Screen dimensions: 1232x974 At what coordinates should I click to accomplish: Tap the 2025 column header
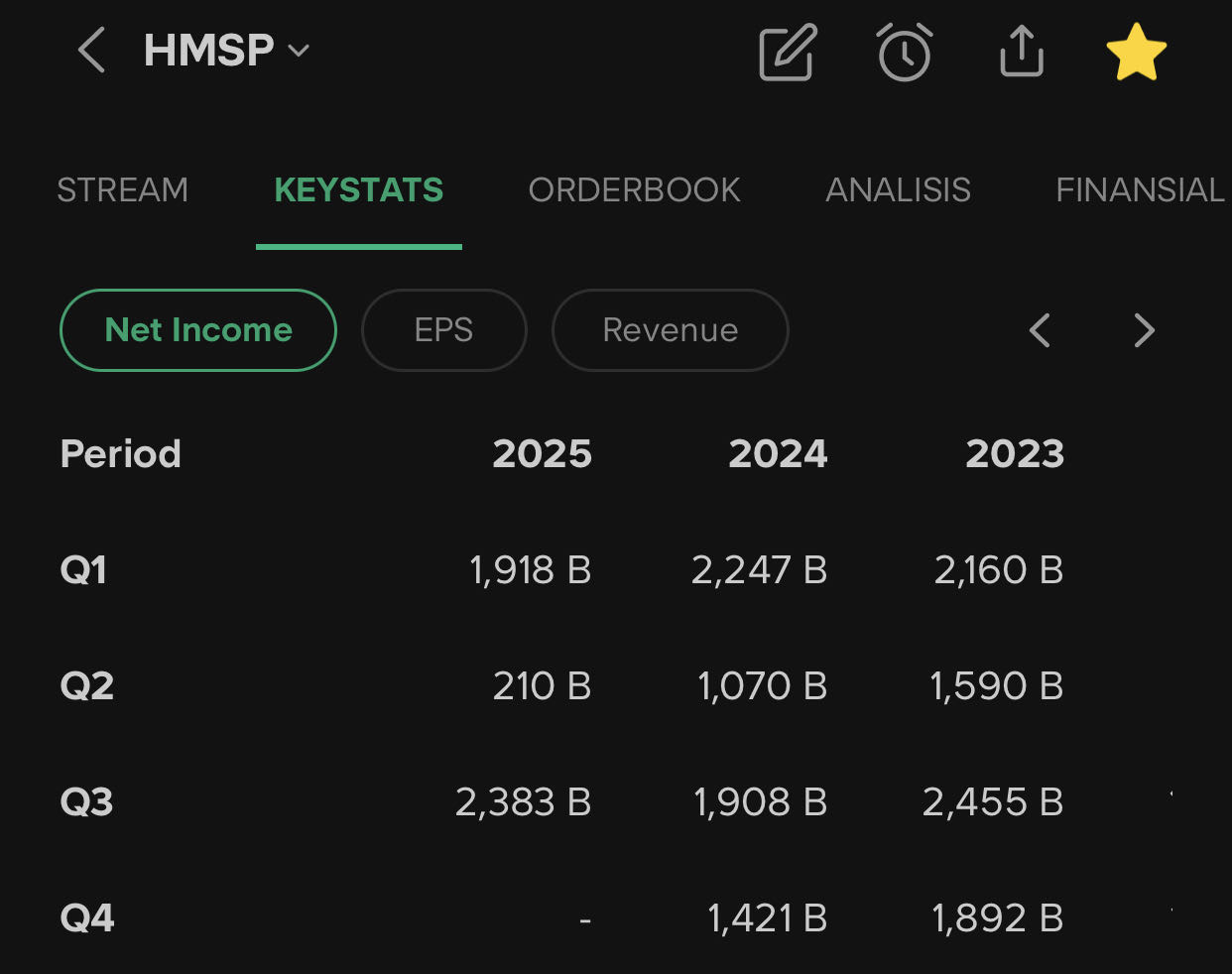click(542, 454)
